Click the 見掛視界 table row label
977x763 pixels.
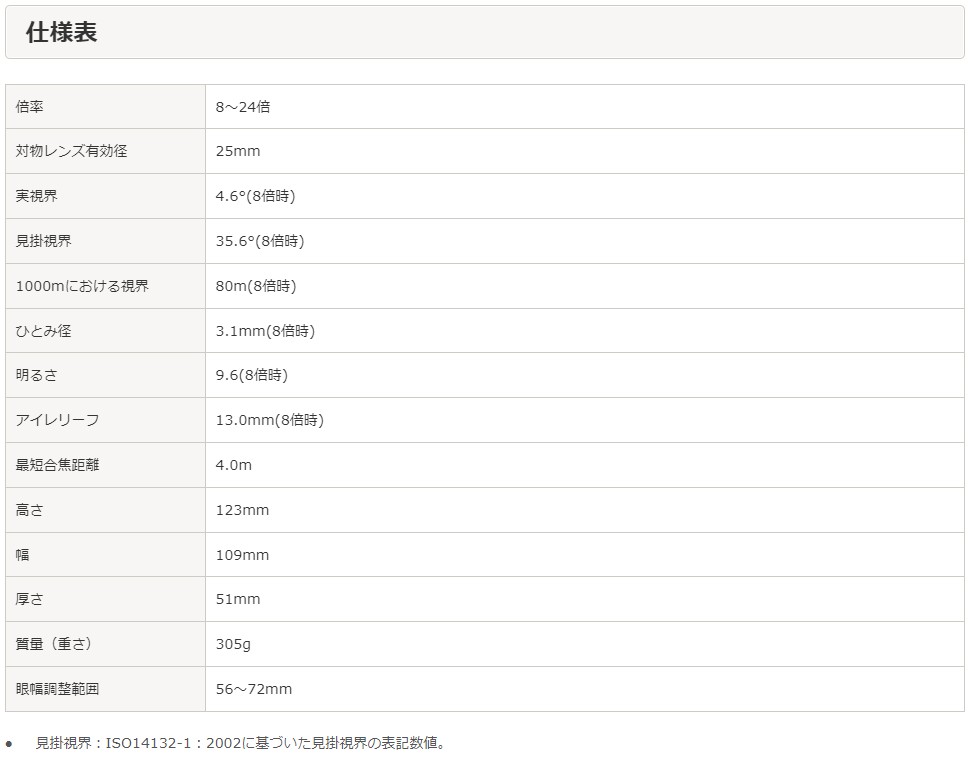43,241
